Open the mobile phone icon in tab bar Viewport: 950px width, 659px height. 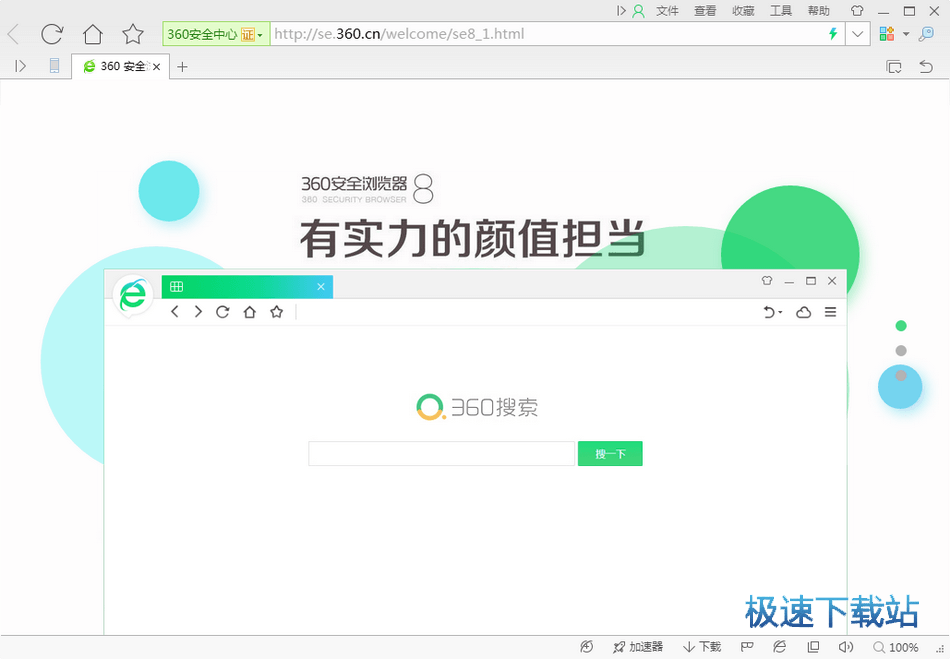(x=55, y=65)
